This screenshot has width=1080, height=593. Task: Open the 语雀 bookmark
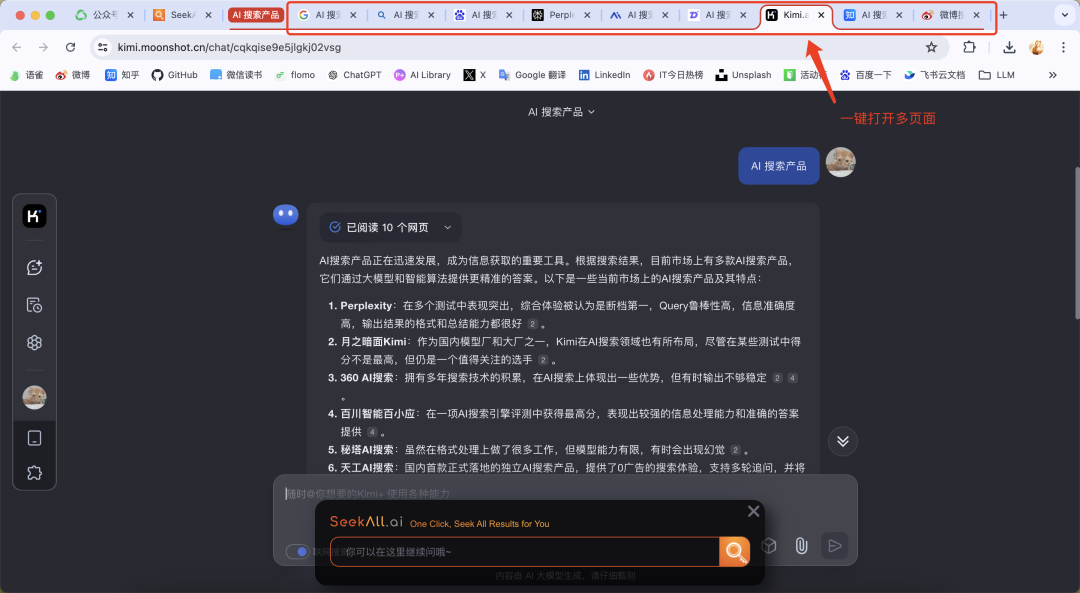27,75
